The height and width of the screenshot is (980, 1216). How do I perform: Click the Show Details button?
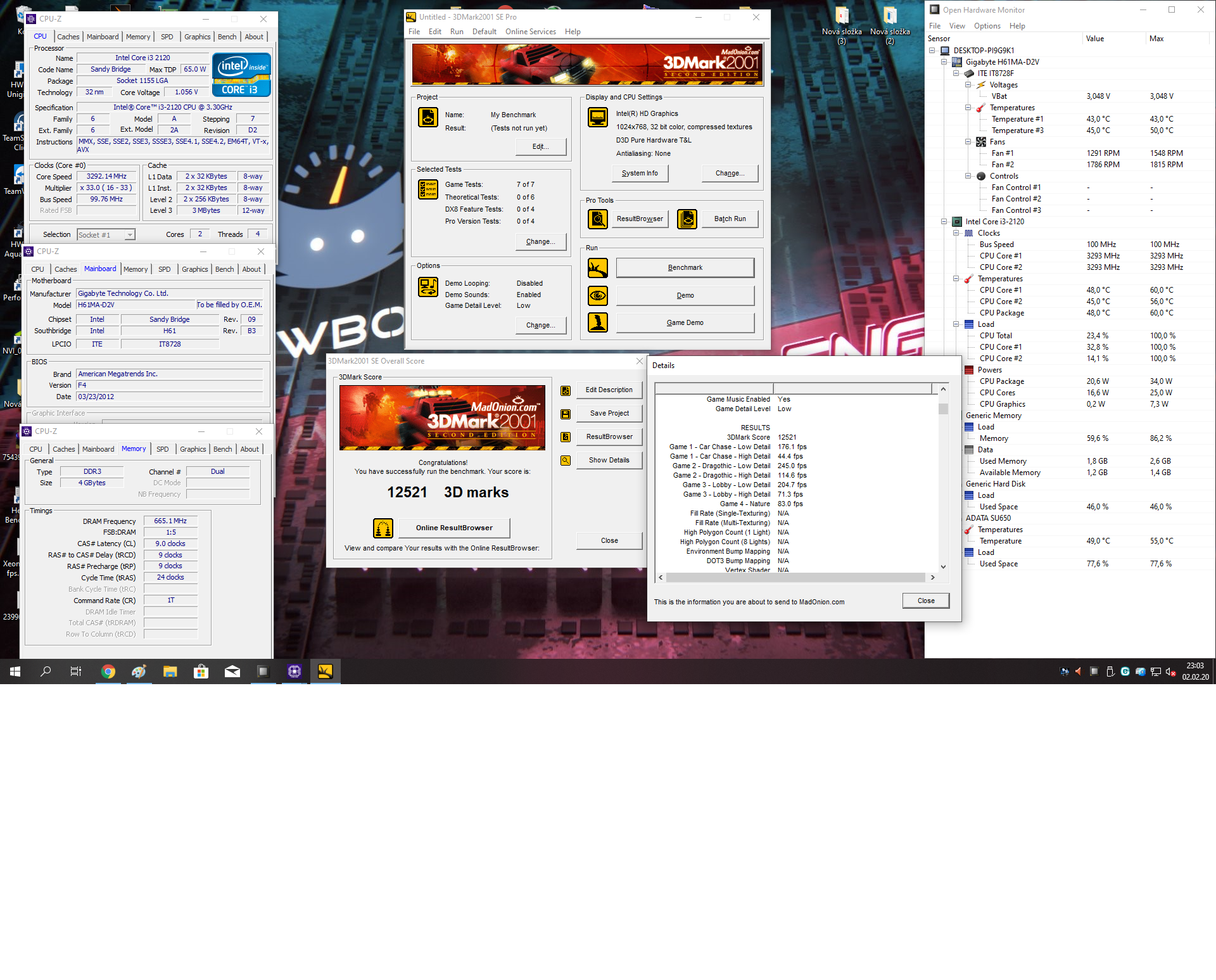click(x=609, y=461)
